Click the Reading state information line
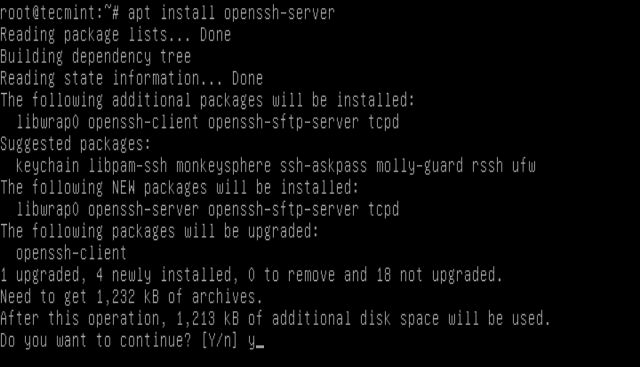Screen dimensions: 640x367 (131, 78)
